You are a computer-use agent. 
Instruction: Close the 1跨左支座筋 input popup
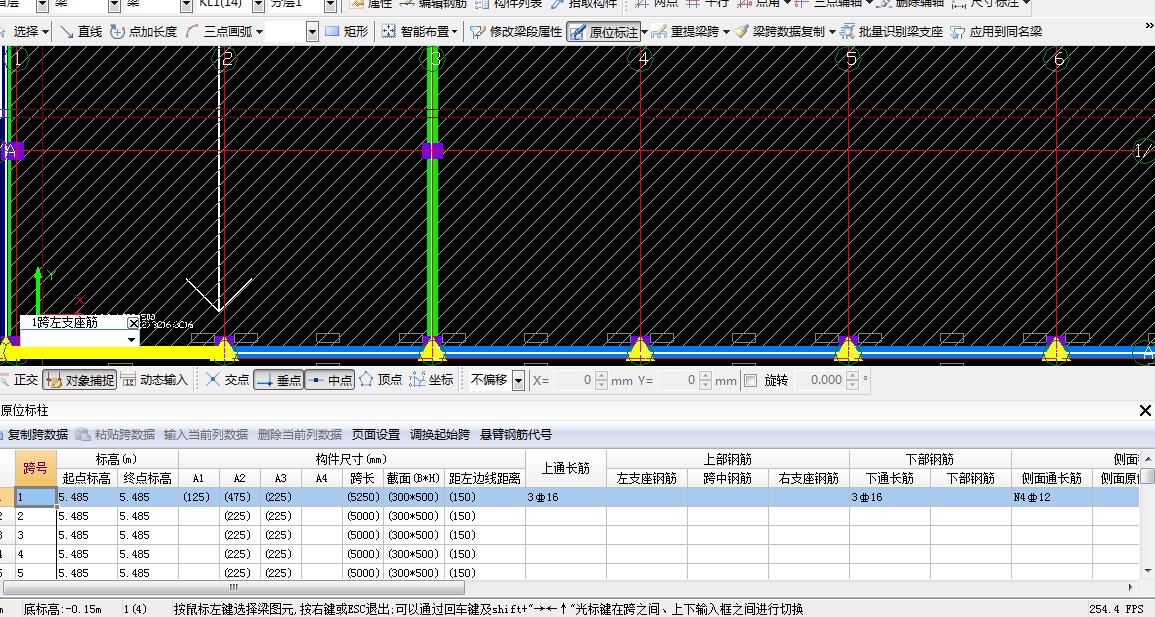click(133, 322)
